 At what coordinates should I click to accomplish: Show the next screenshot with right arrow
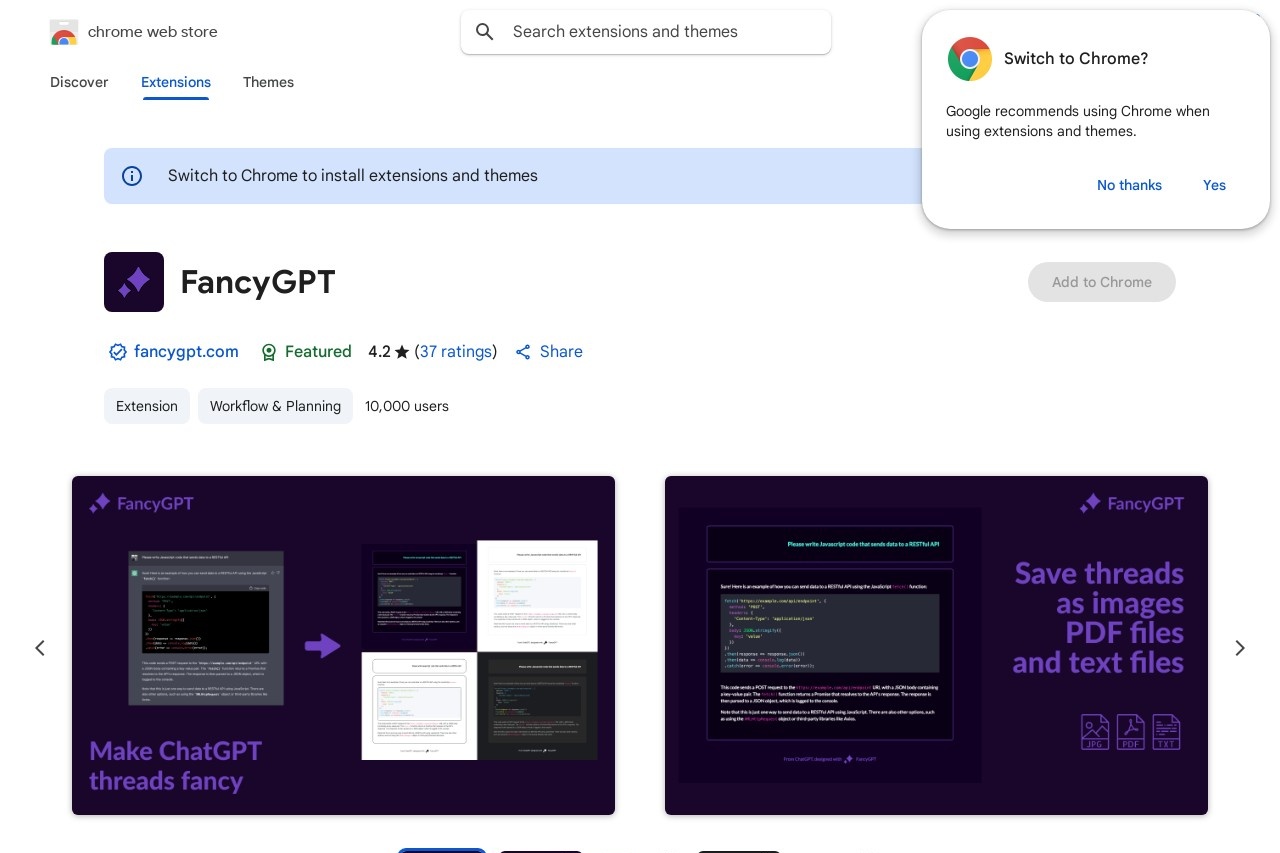pos(1240,648)
